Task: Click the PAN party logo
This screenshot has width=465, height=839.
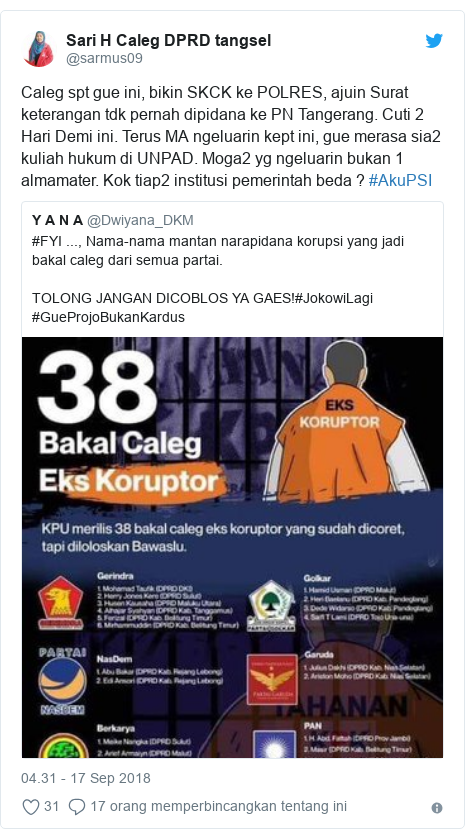Action: point(272,744)
